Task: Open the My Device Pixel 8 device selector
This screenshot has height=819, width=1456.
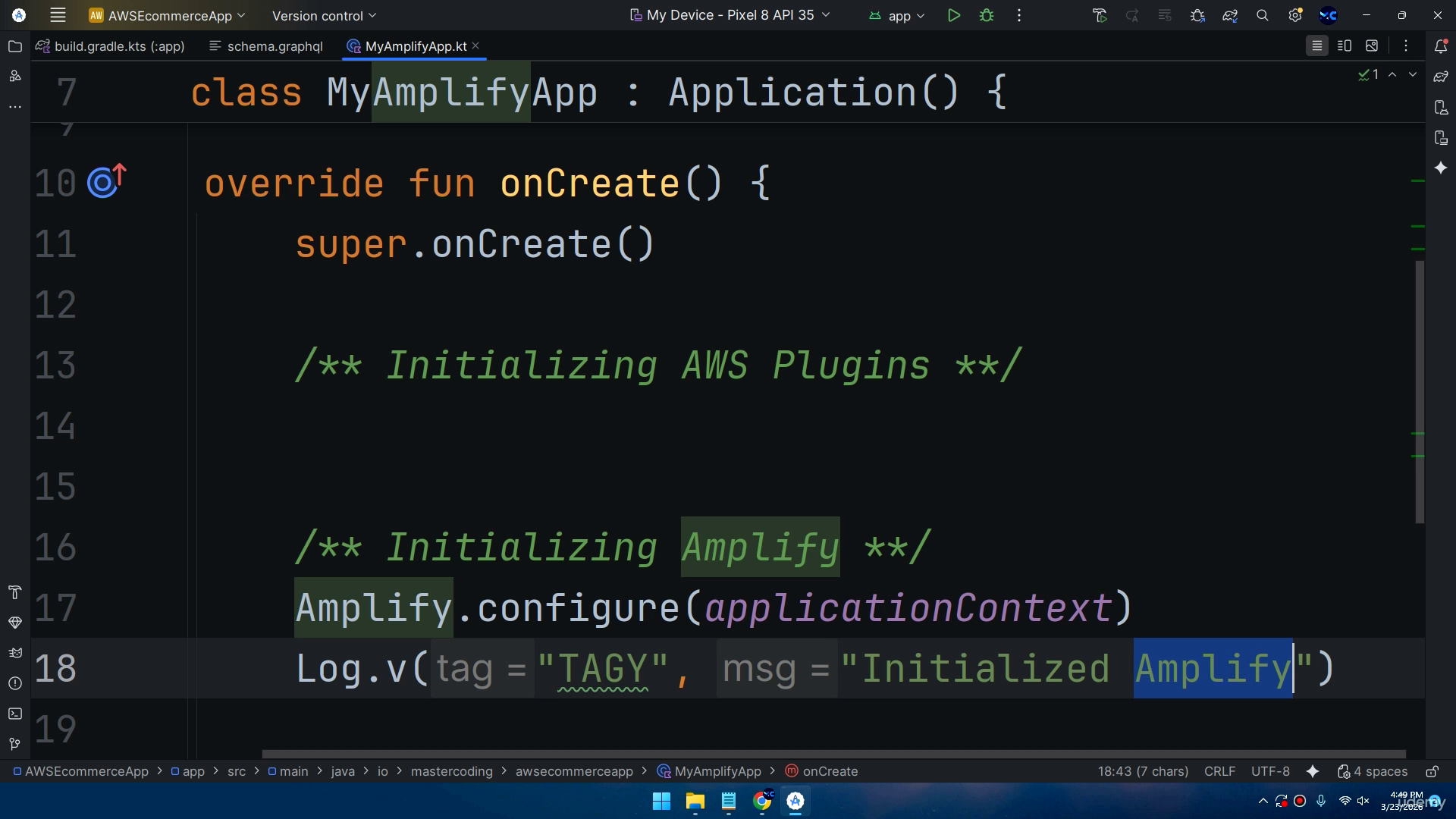Action: click(730, 15)
